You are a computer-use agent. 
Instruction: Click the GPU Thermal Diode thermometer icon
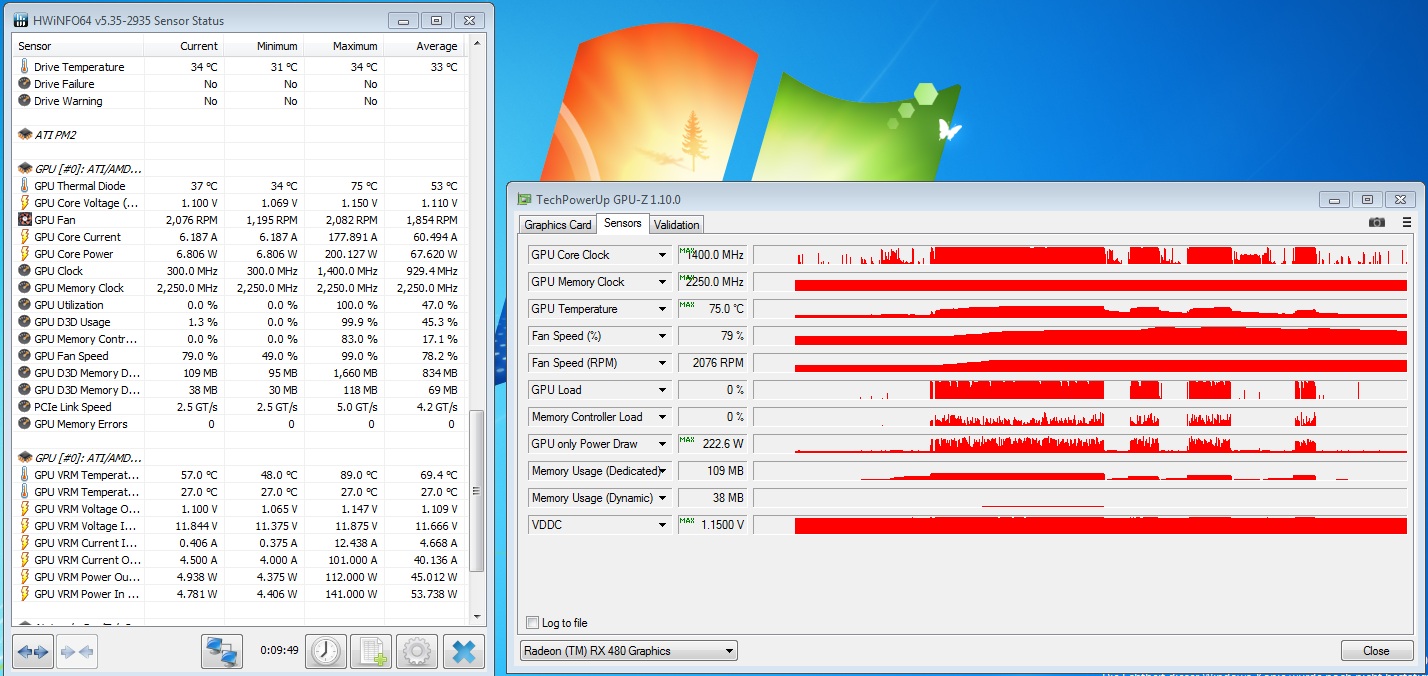point(25,186)
